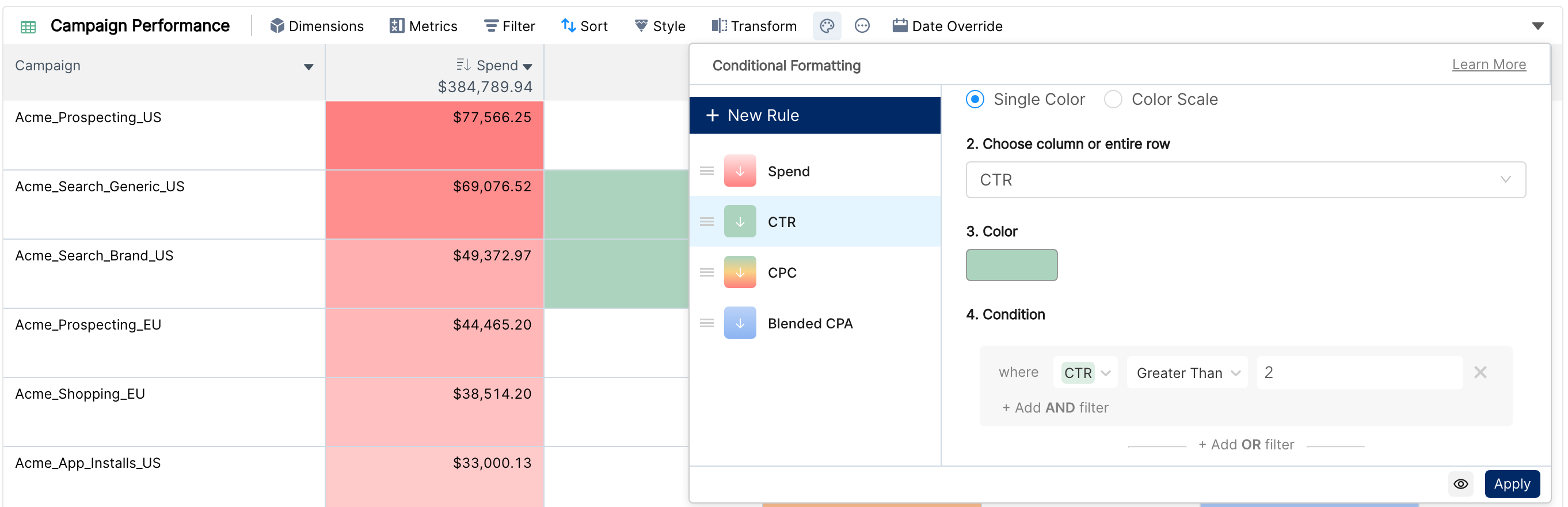
Task: Click the Acme_Search_Brand_US campaign row
Action: coord(163,274)
